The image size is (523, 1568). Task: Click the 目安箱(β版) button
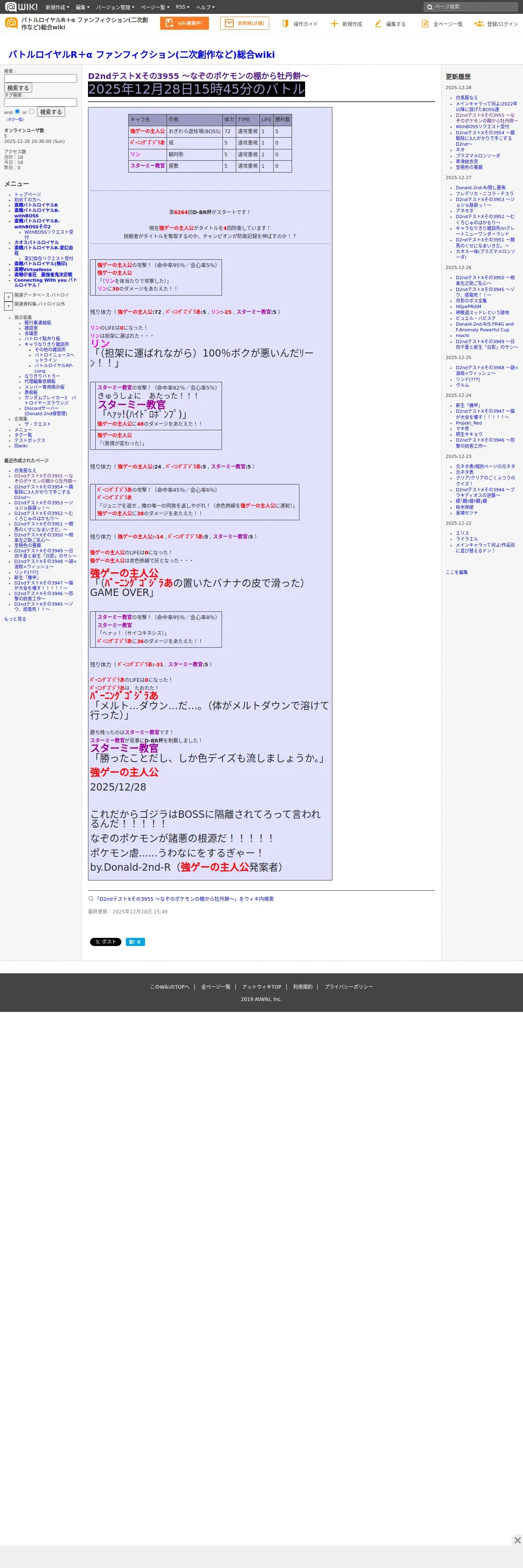245,23
